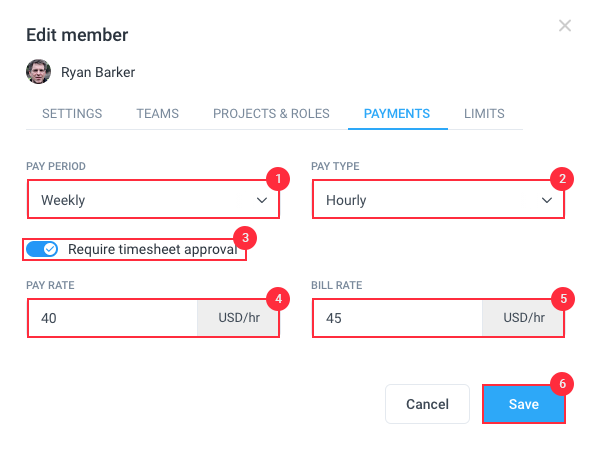
Task: Open the Pay Period dropdown showing Weekly
Action: [153, 200]
